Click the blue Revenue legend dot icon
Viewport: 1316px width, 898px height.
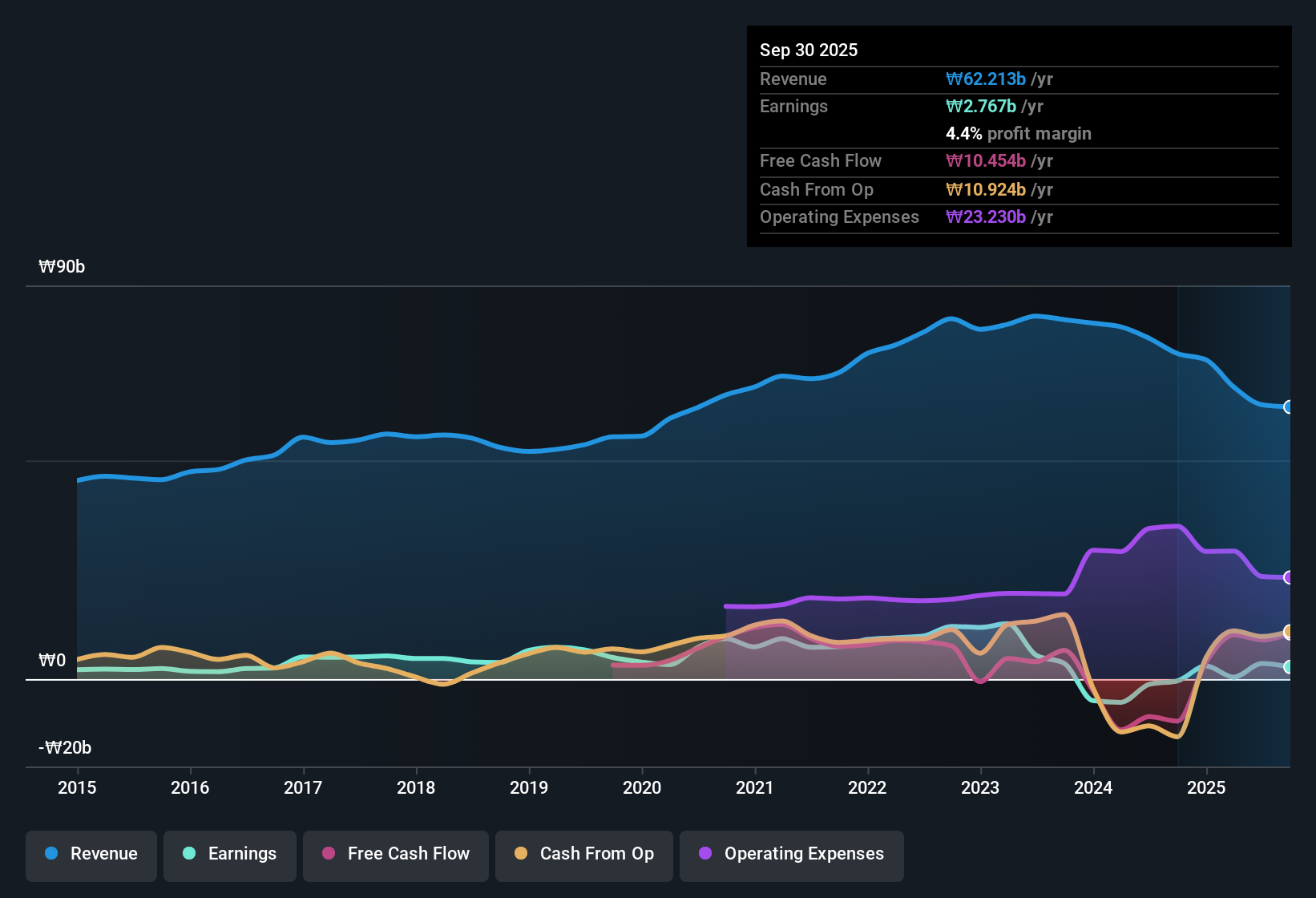(51, 854)
